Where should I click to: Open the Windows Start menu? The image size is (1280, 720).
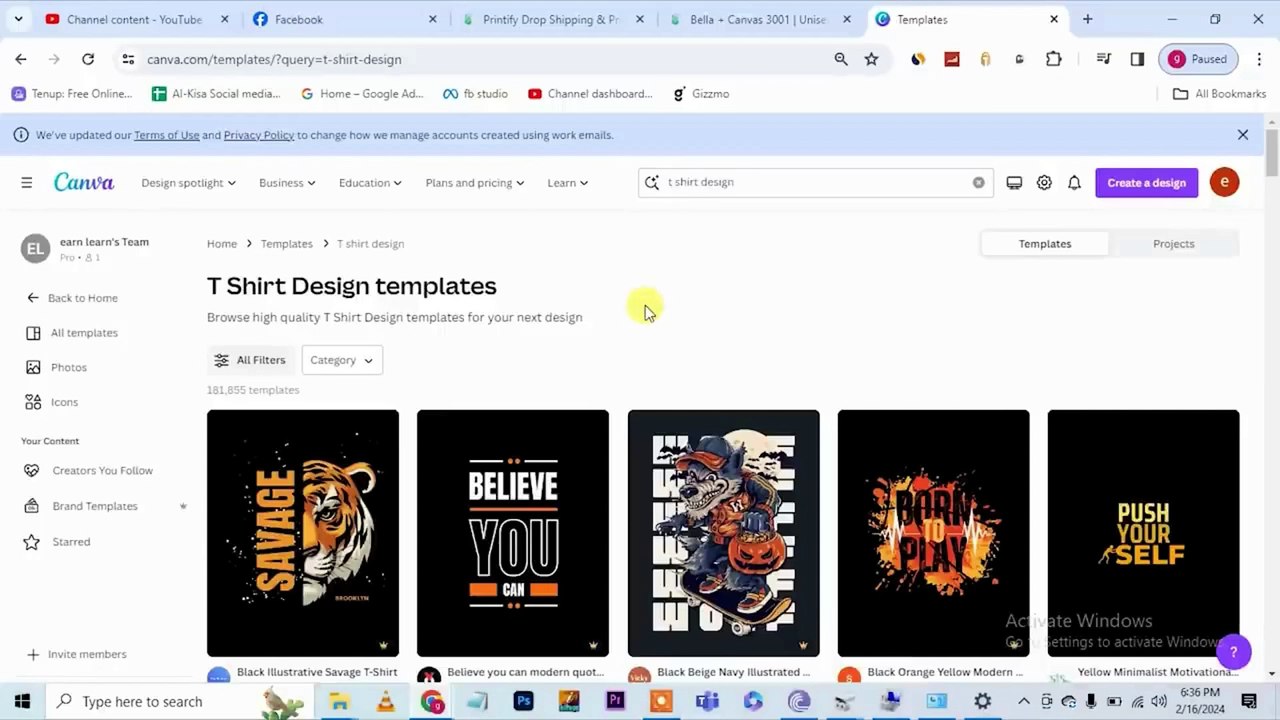point(22,701)
